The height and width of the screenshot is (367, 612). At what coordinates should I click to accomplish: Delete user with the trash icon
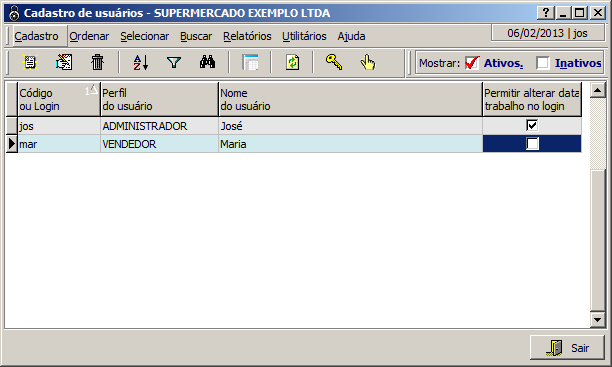[97, 62]
